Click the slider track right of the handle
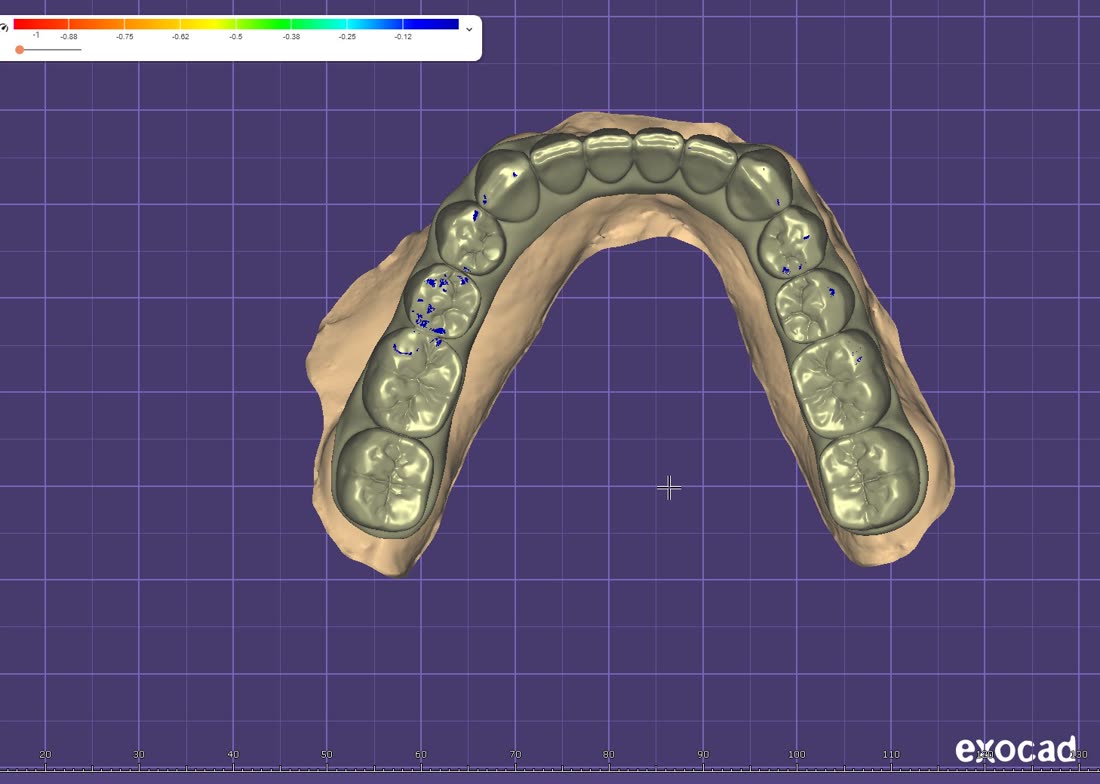 coord(53,50)
